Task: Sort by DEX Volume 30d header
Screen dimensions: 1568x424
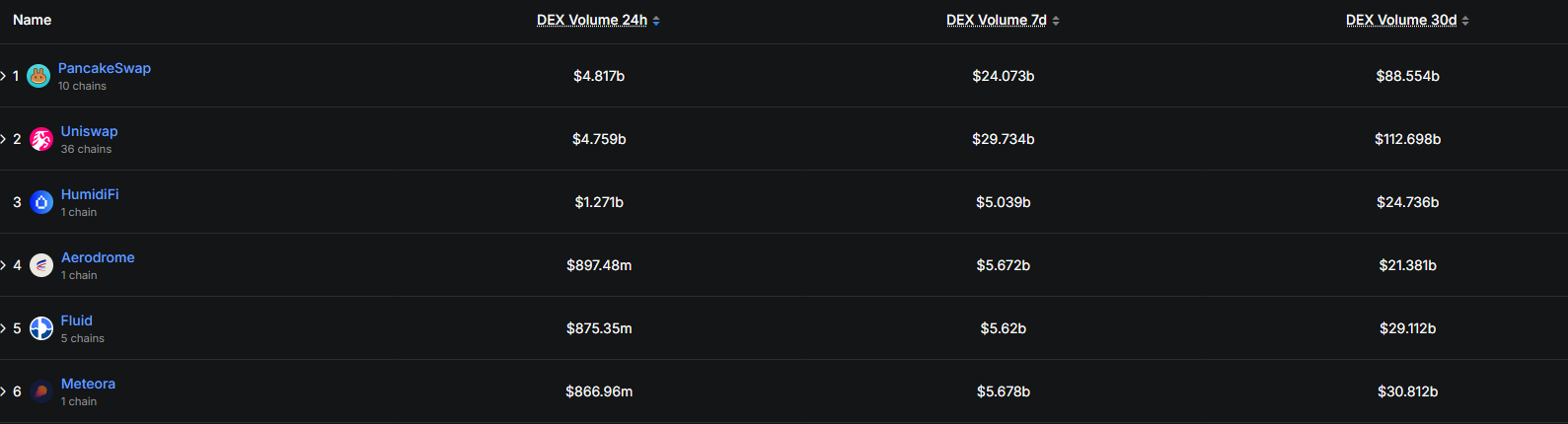Action: (1401, 20)
